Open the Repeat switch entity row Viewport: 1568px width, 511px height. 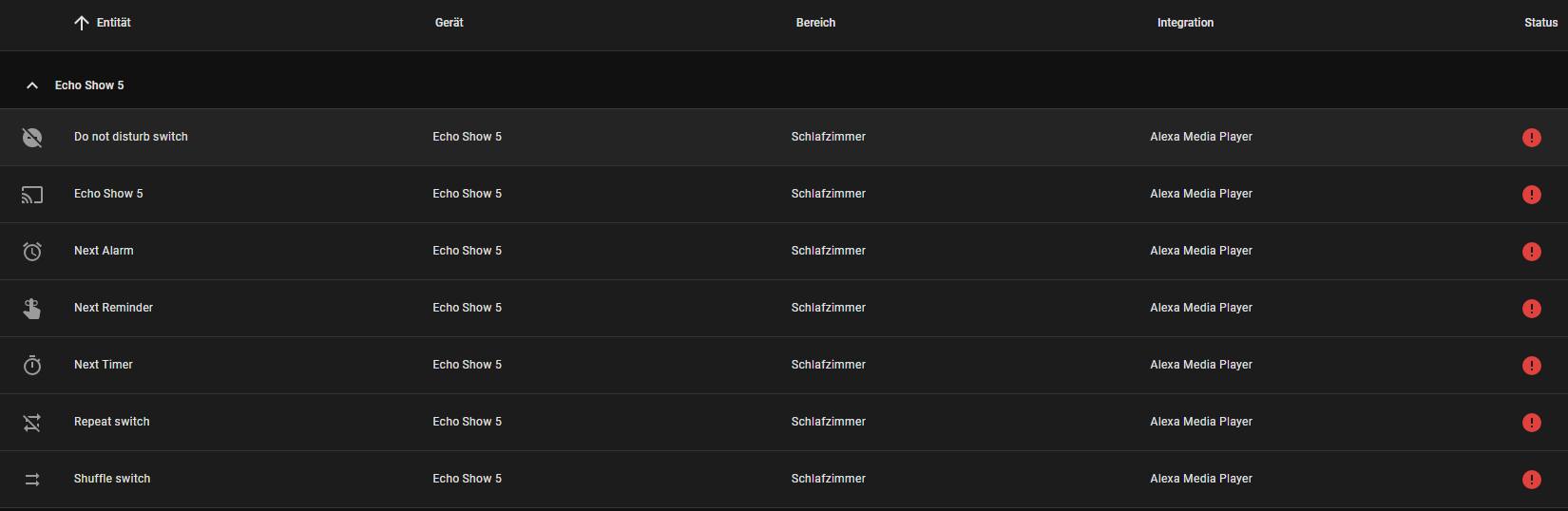pyautogui.click(x=112, y=422)
